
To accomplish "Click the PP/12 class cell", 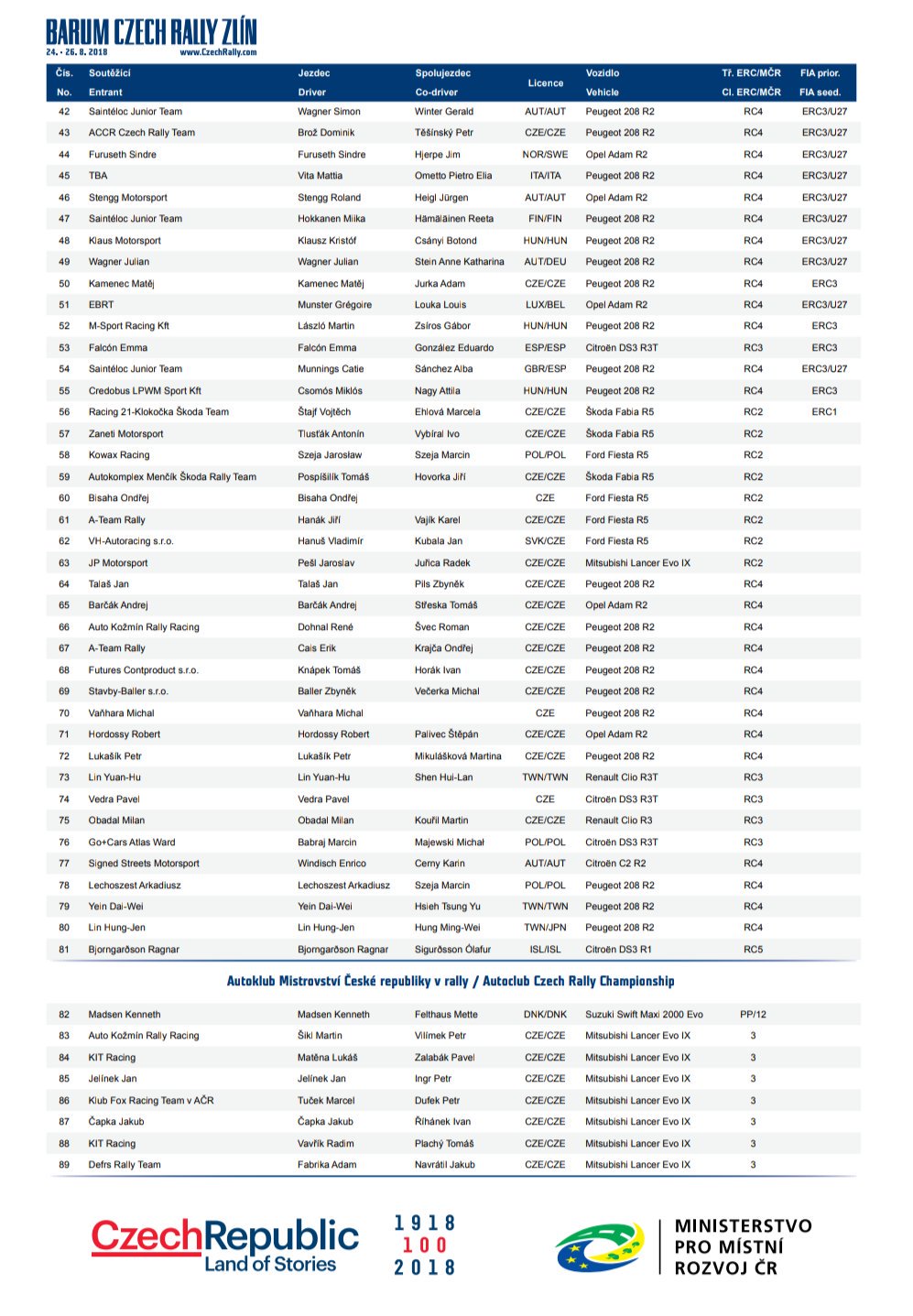I will pos(753,1015).
